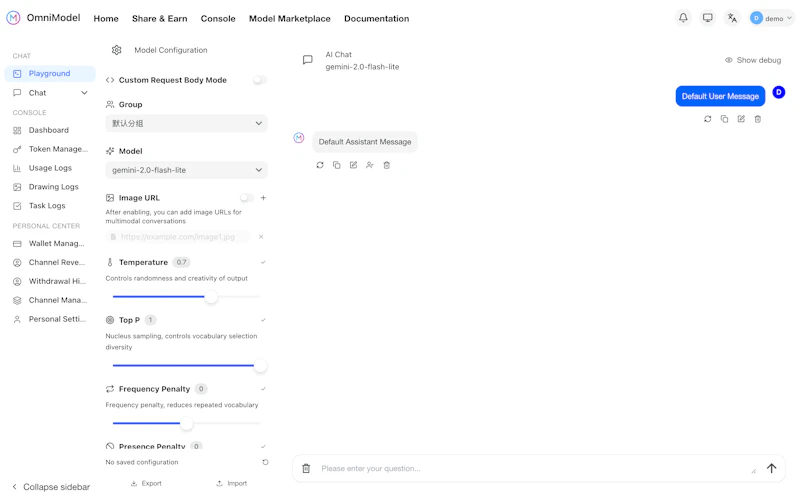Toggle the Temperature parameter checkmark
The height and width of the screenshot is (500, 800).
click(263, 262)
